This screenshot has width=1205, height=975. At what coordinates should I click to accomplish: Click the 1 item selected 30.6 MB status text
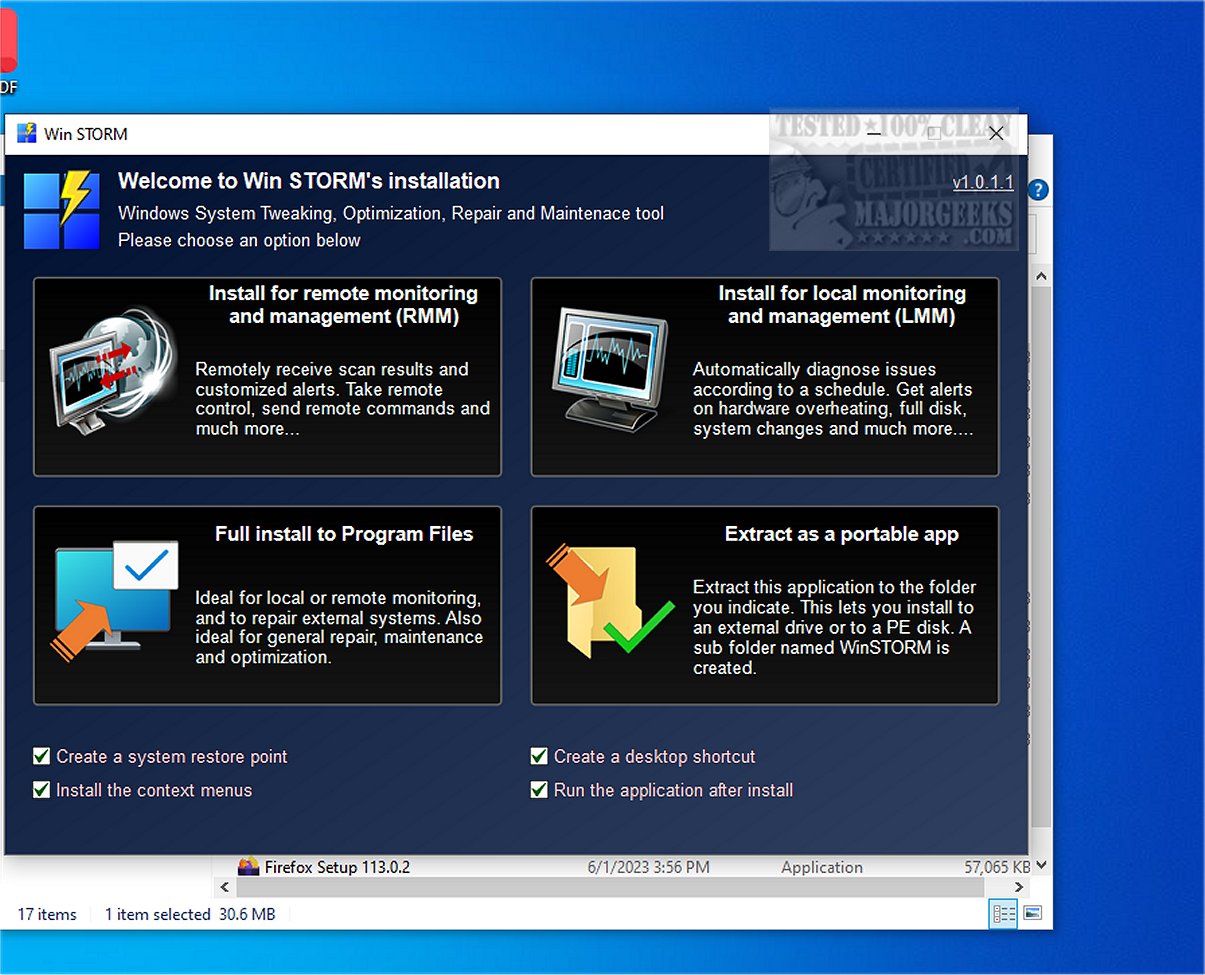190,914
